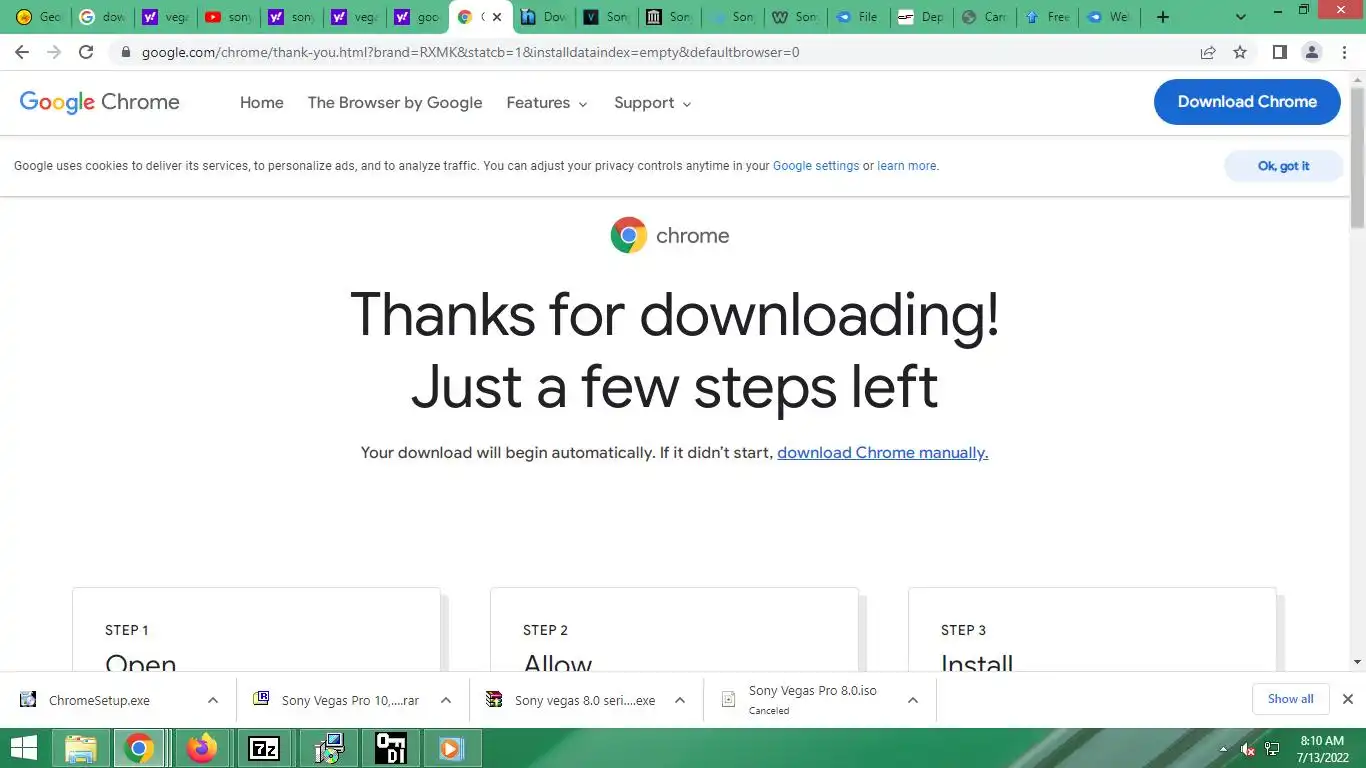The image size is (1366, 768).
Task: Open the browser side panel
Action: 1279,52
